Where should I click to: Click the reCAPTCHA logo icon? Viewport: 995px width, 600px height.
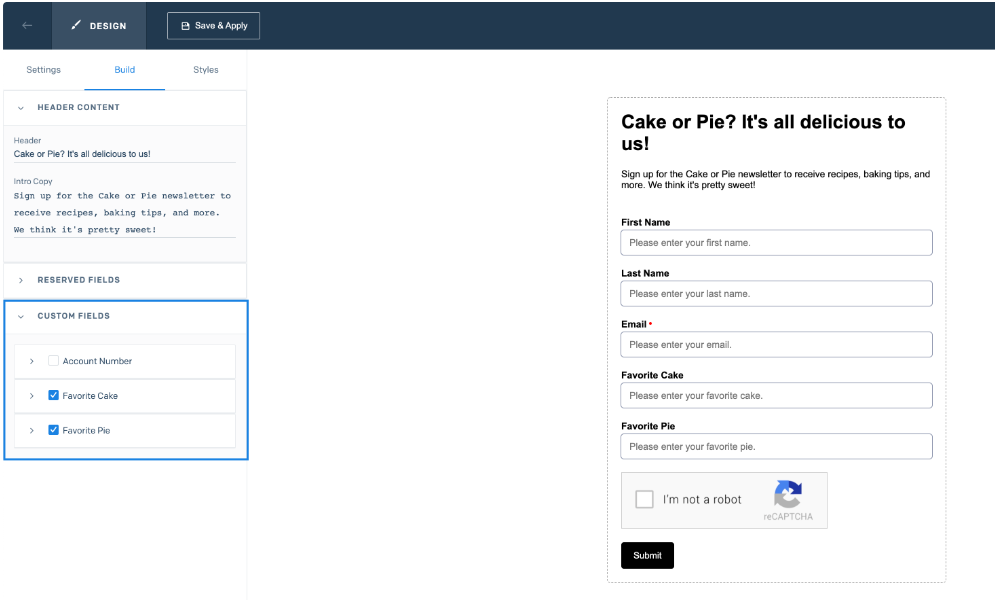pos(788,494)
